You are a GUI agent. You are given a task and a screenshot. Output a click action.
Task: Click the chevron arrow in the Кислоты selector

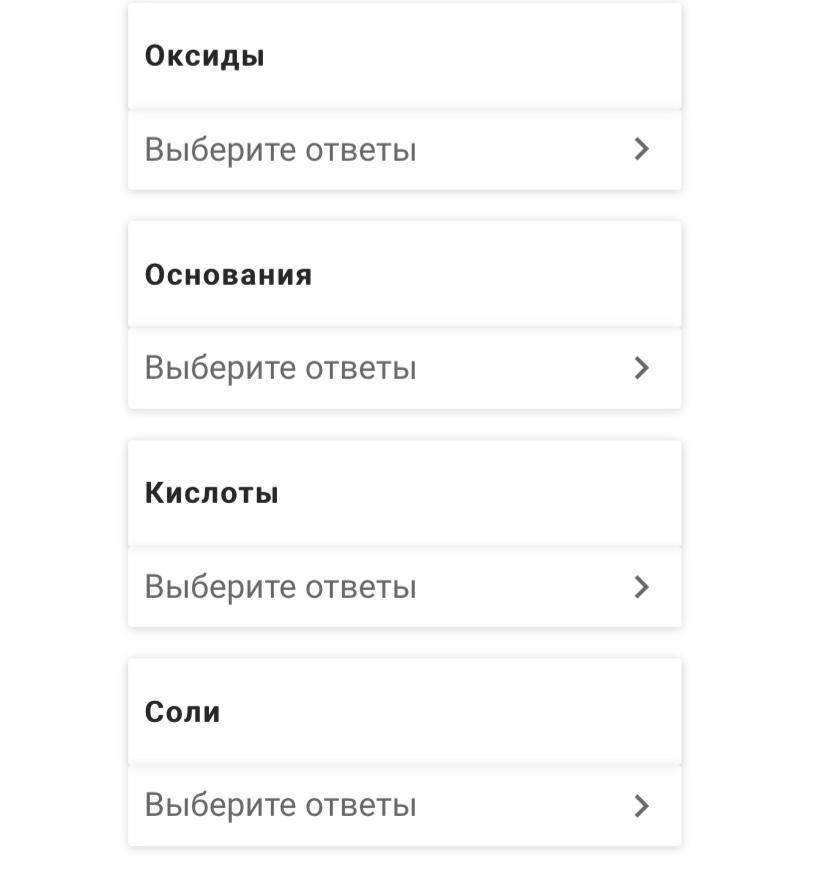coord(642,587)
